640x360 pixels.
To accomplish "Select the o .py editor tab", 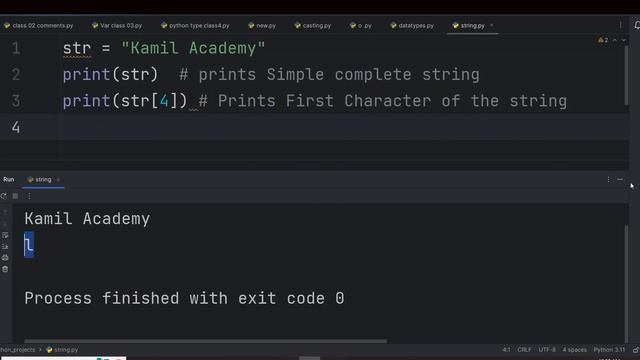I will (361, 25).
